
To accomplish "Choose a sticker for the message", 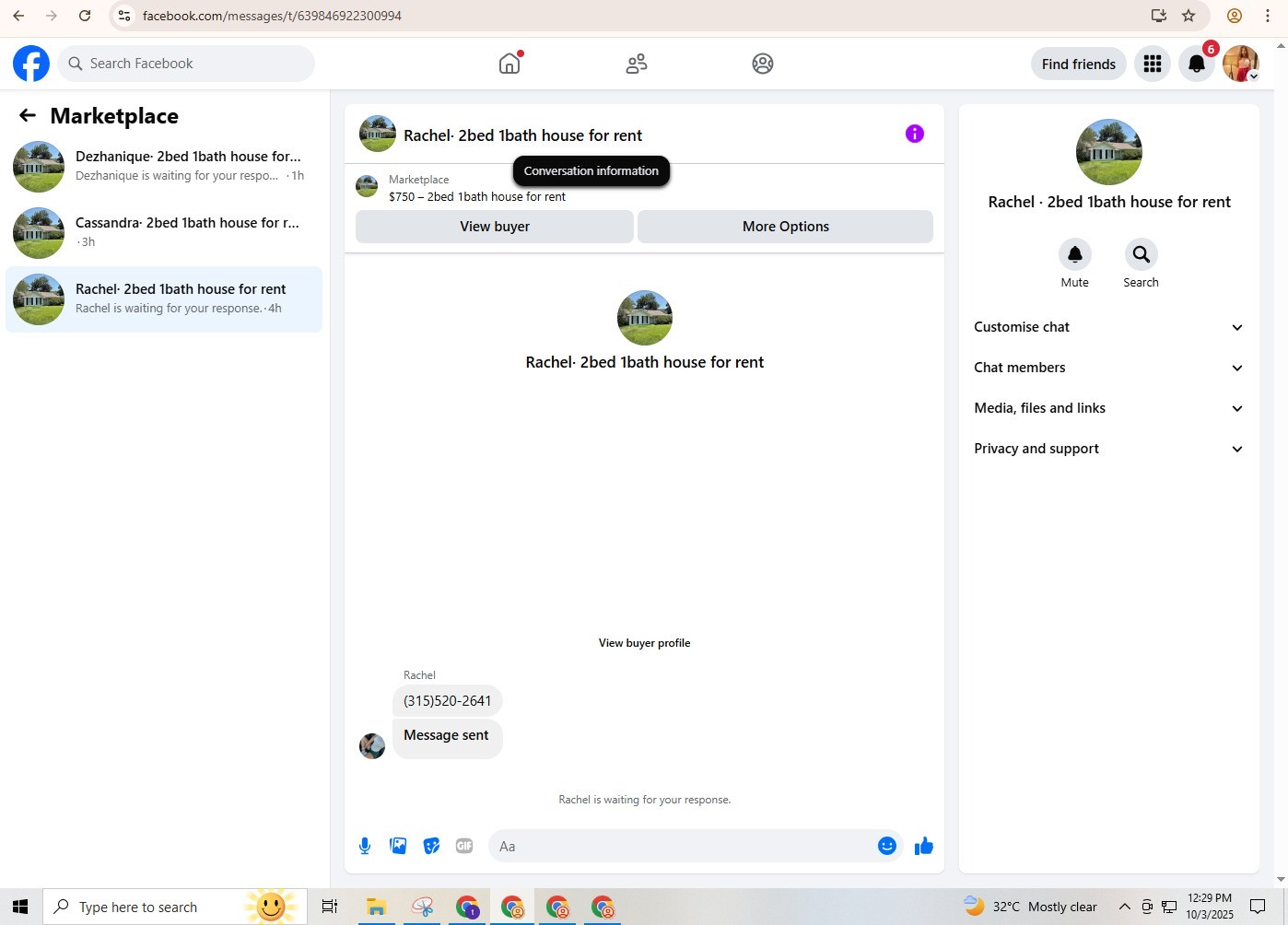I will point(431,846).
